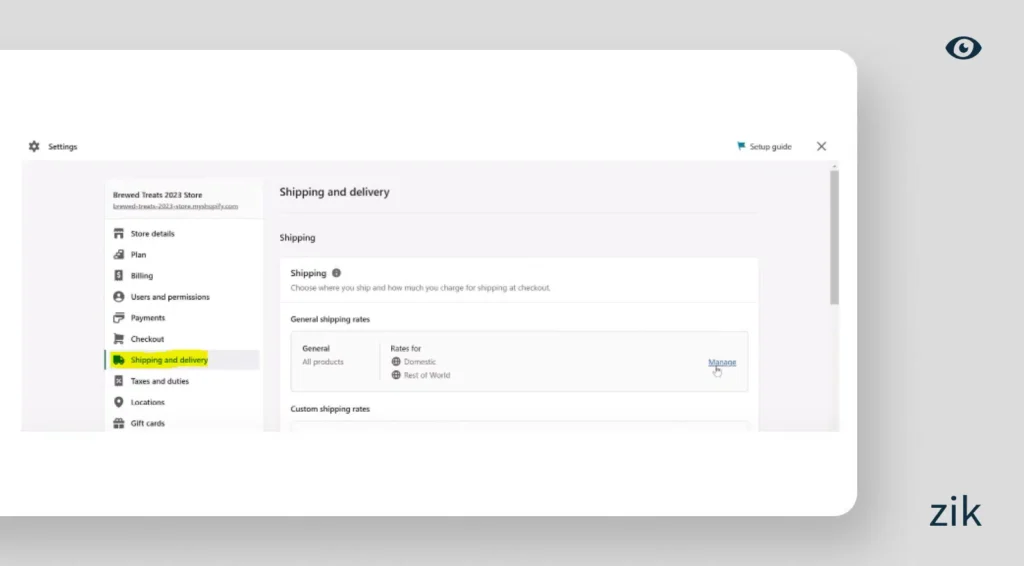Screen dimensions: 1024x566
Task: Select Shipping and delivery menu item
Action: click(169, 360)
